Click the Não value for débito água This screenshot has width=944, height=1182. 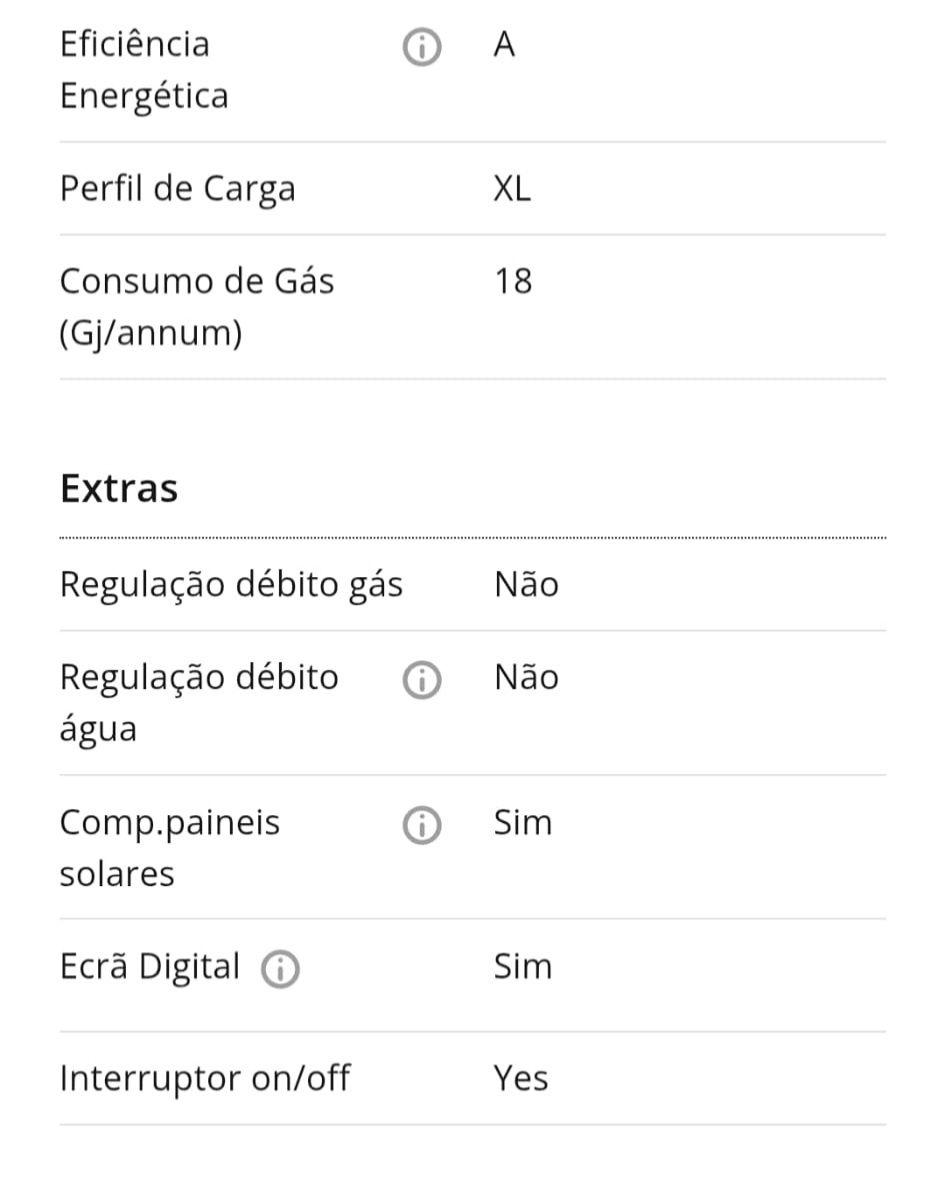point(526,677)
